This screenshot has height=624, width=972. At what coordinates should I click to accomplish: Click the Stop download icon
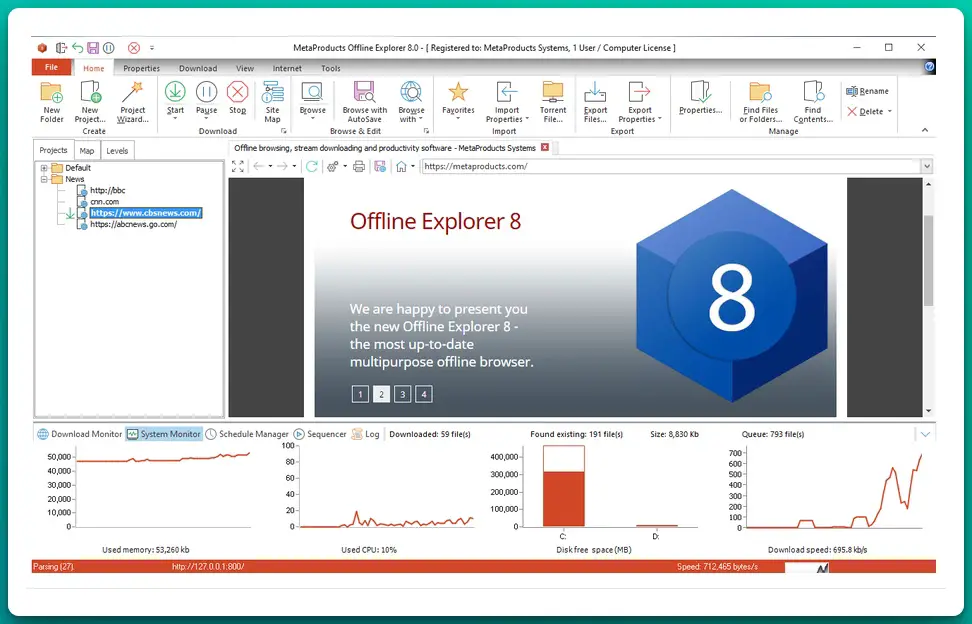(237, 93)
